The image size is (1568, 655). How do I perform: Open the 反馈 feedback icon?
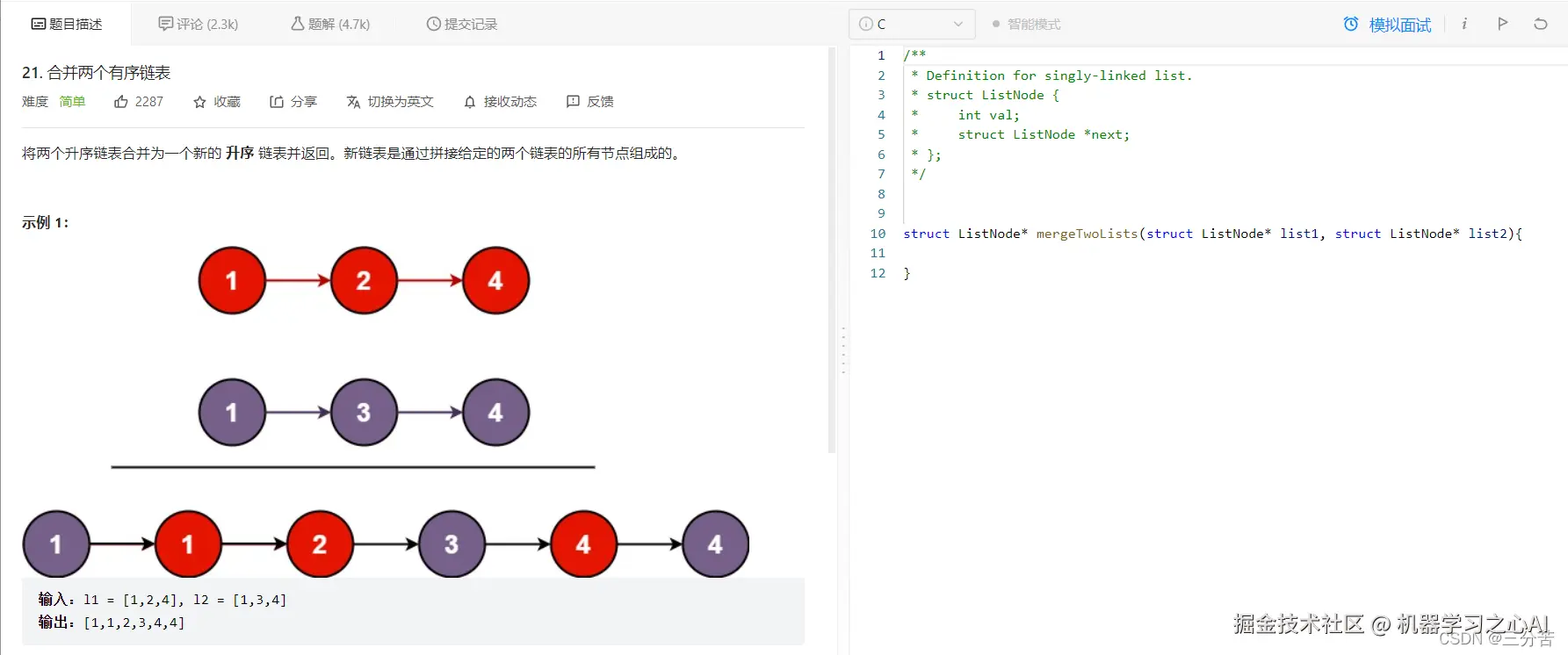click(573, 102)
